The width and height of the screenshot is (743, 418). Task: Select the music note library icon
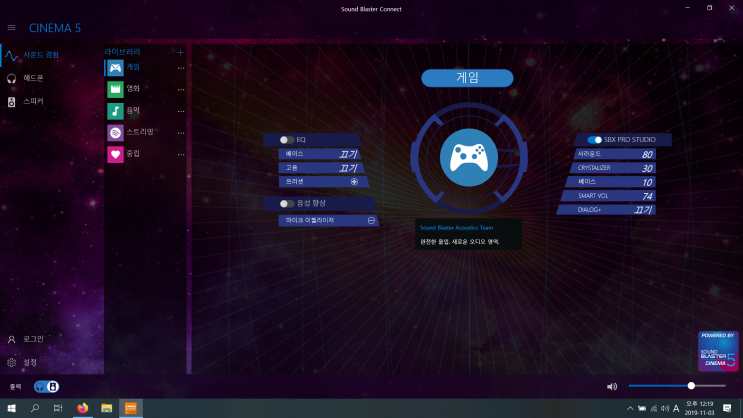[115, 111]
